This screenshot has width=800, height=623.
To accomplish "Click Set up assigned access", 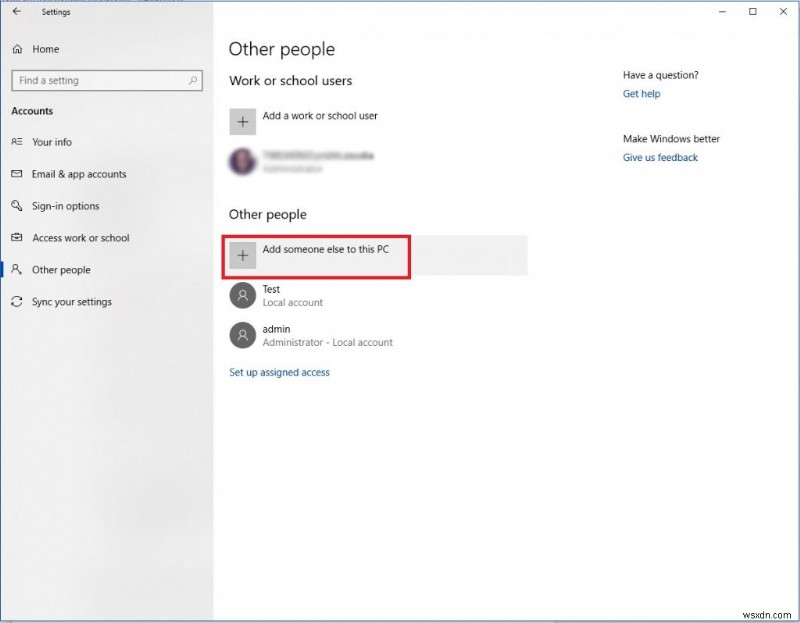I will point(279,372).
